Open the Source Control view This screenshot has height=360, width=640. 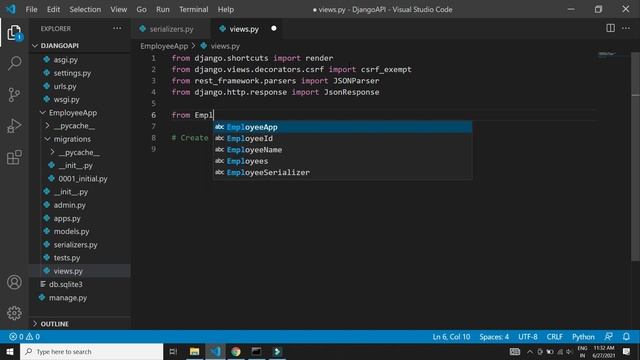pos(14,95)
